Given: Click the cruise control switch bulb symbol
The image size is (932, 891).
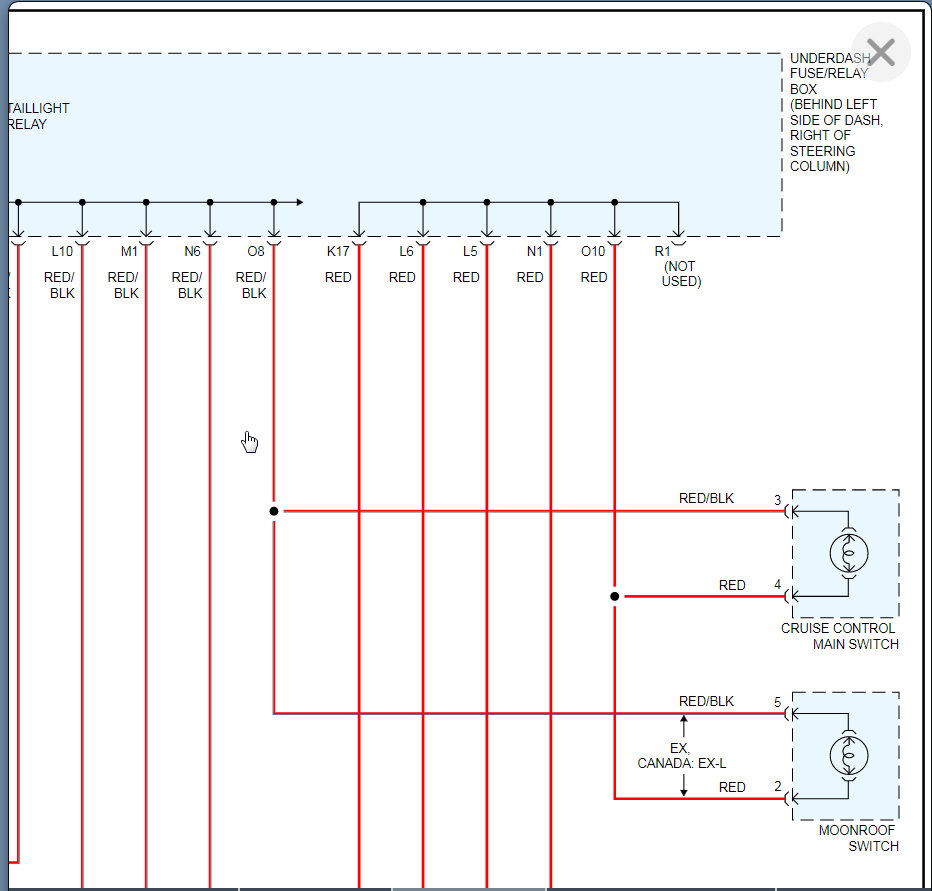Looking at the screenshot, I should point(849,553).
